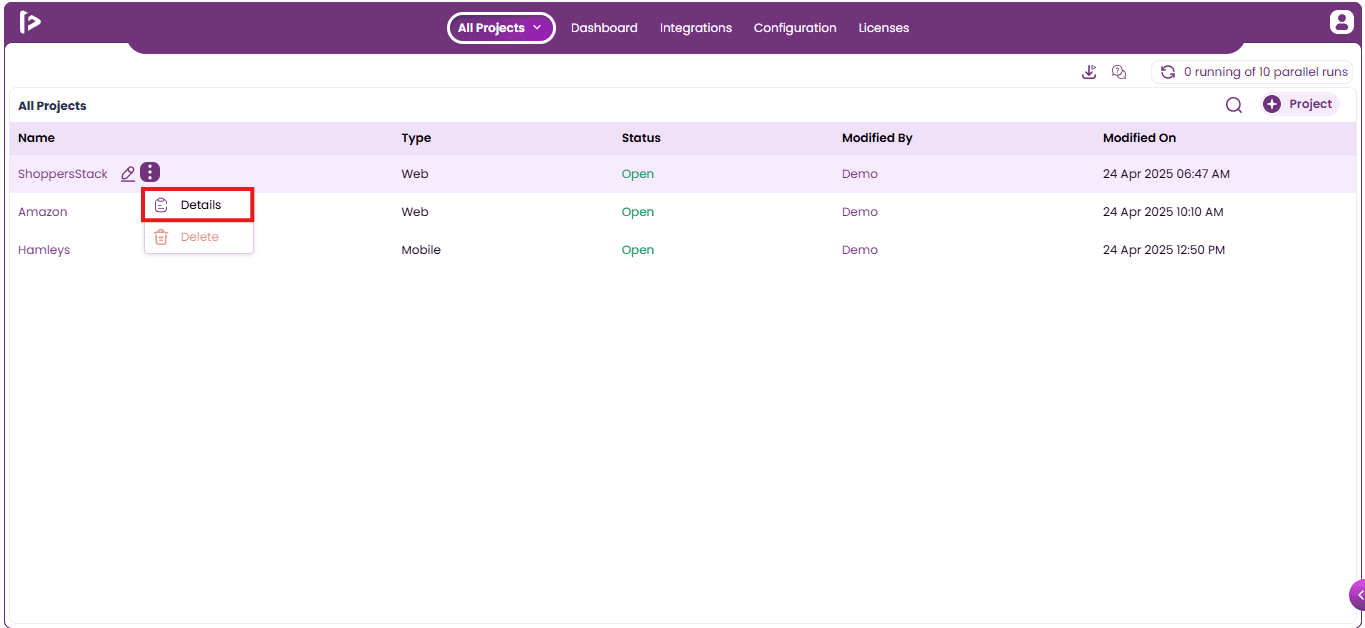Open the Amazon project link

(x=43, y=212)
